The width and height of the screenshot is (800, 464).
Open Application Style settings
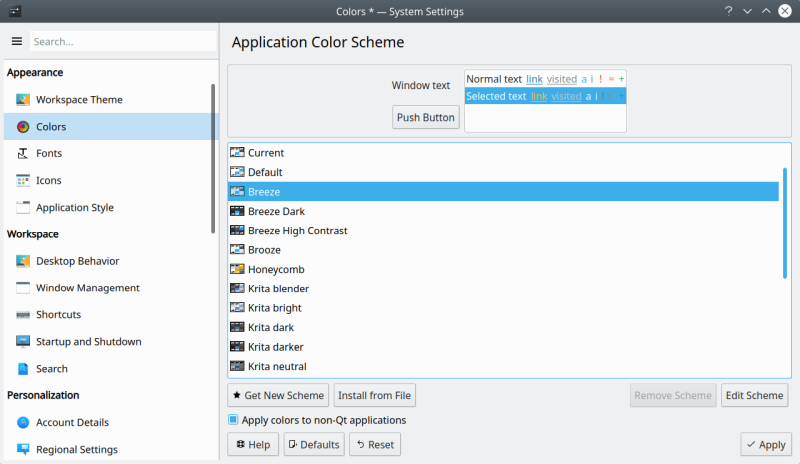[x=74, y=208]
